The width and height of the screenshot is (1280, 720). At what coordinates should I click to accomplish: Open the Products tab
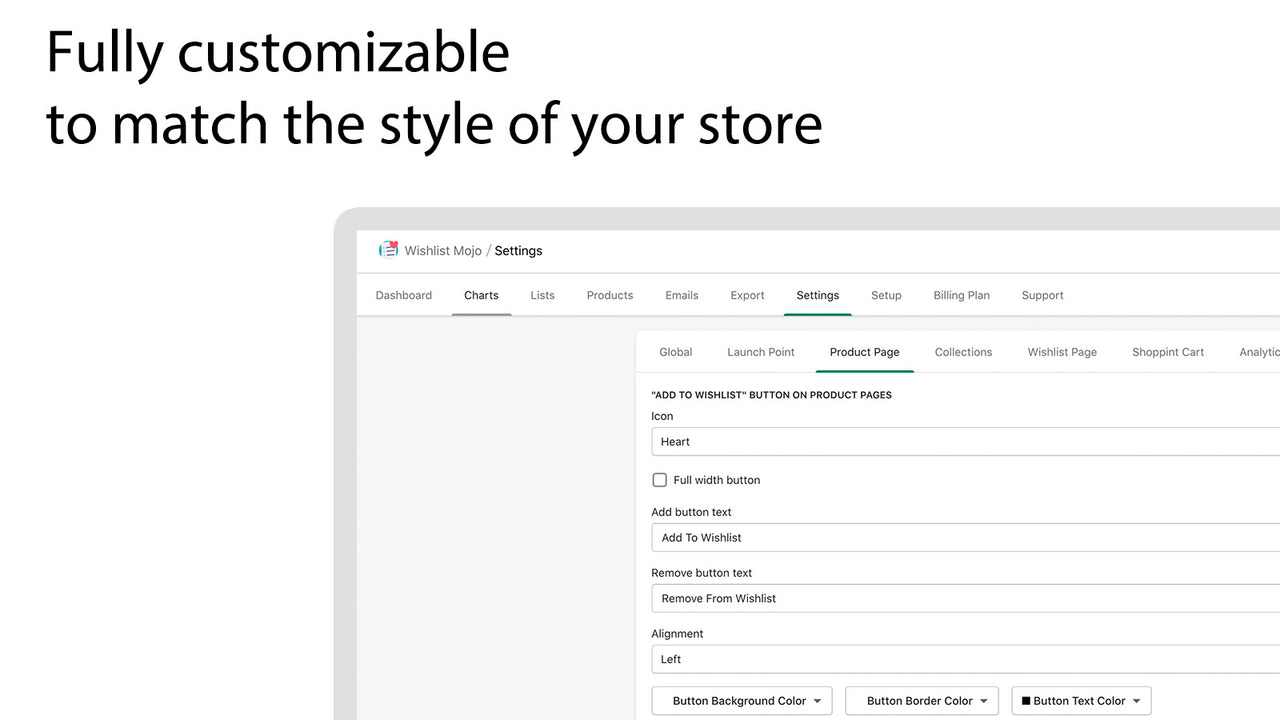point(610,295)
